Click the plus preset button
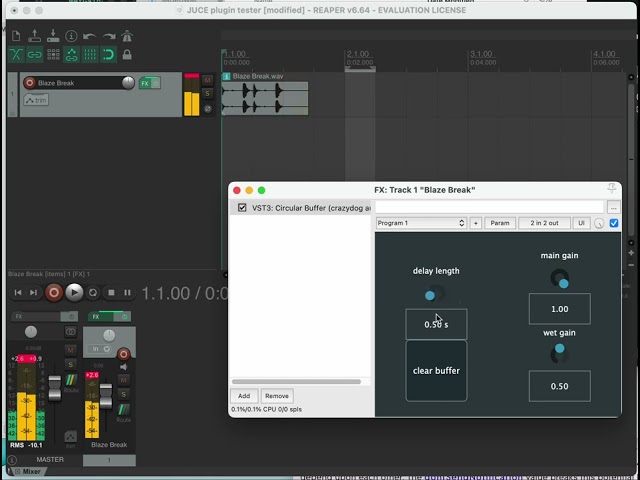Image resolution: width=640 pixels, height=480 pixels. (476, 223)
